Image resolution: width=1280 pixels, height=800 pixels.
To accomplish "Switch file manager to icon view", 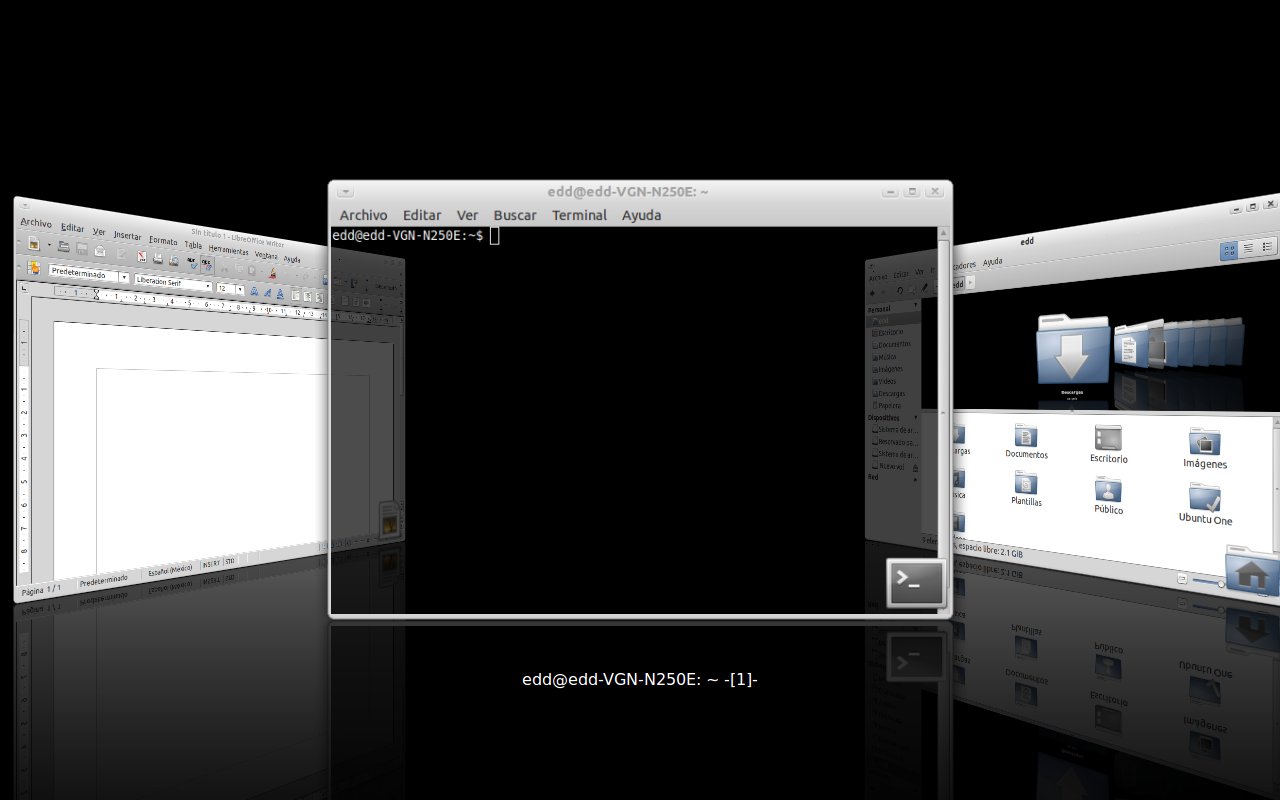I will click(x=1229, y=251).
